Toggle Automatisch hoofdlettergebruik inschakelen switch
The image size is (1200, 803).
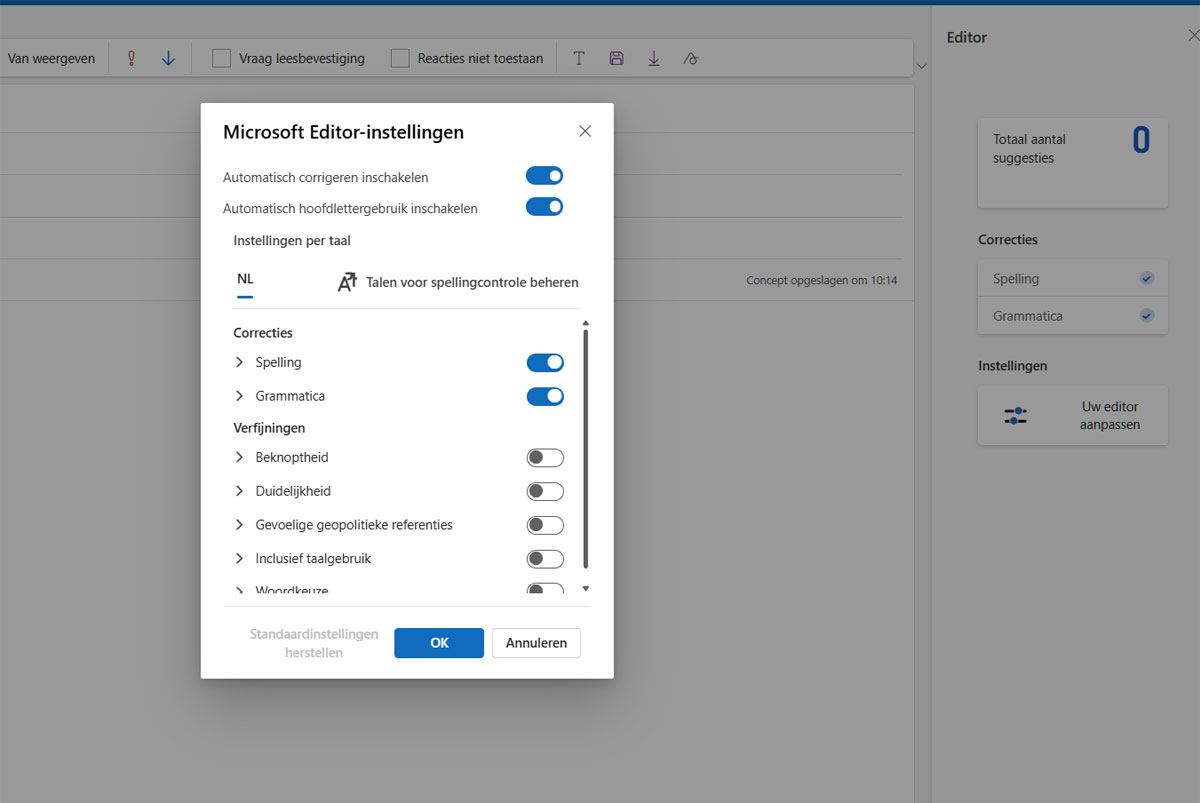(545, 207)
